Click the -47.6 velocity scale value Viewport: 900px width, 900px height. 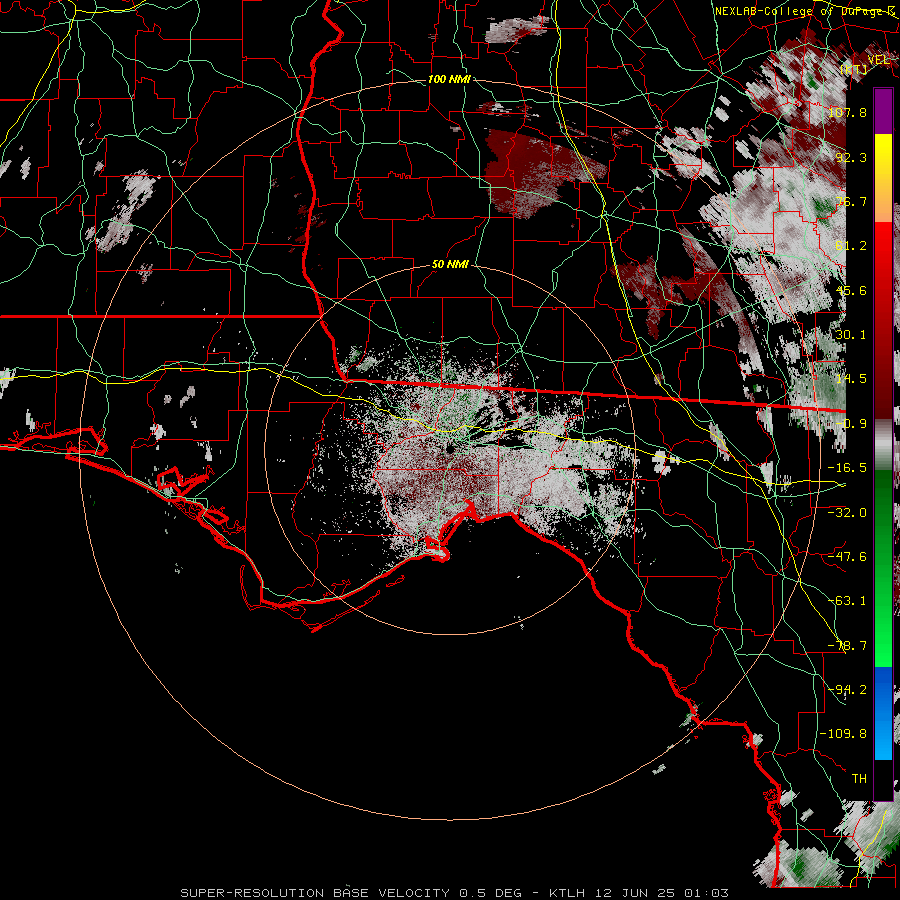(x=848, y=557)
